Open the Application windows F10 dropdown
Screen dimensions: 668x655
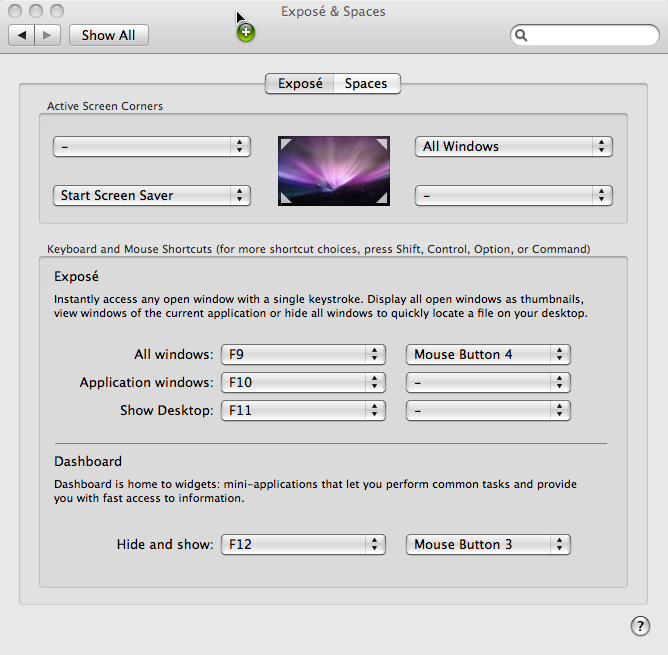tap(303, 383)
